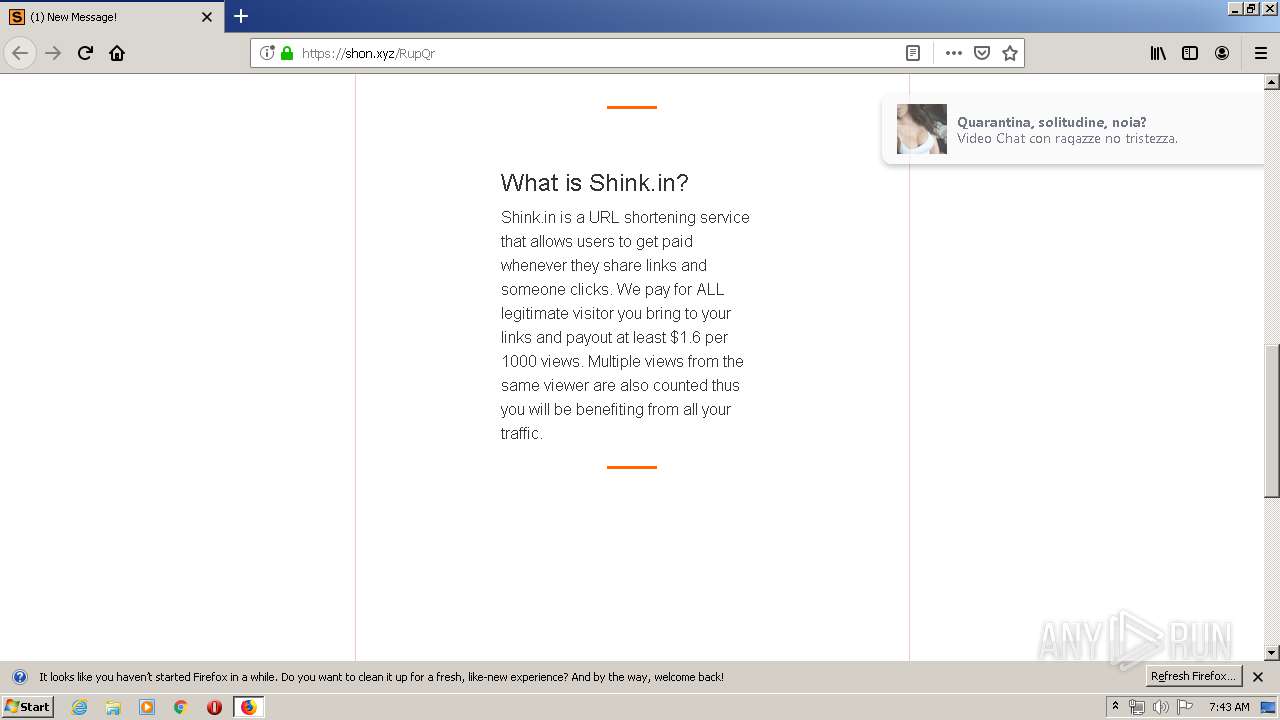The height and width of the screenshot is (720, 1280).
Task: Open Firefox account icon
Action: point(1222,53)
